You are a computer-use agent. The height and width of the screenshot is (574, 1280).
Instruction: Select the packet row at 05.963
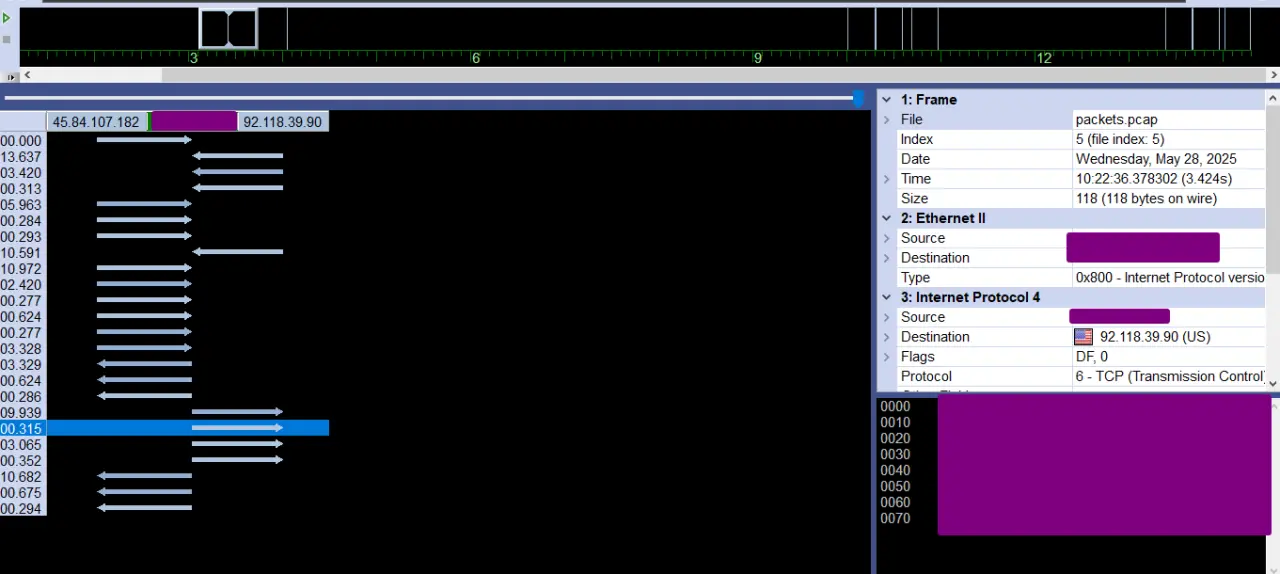[x=164, y=204]
